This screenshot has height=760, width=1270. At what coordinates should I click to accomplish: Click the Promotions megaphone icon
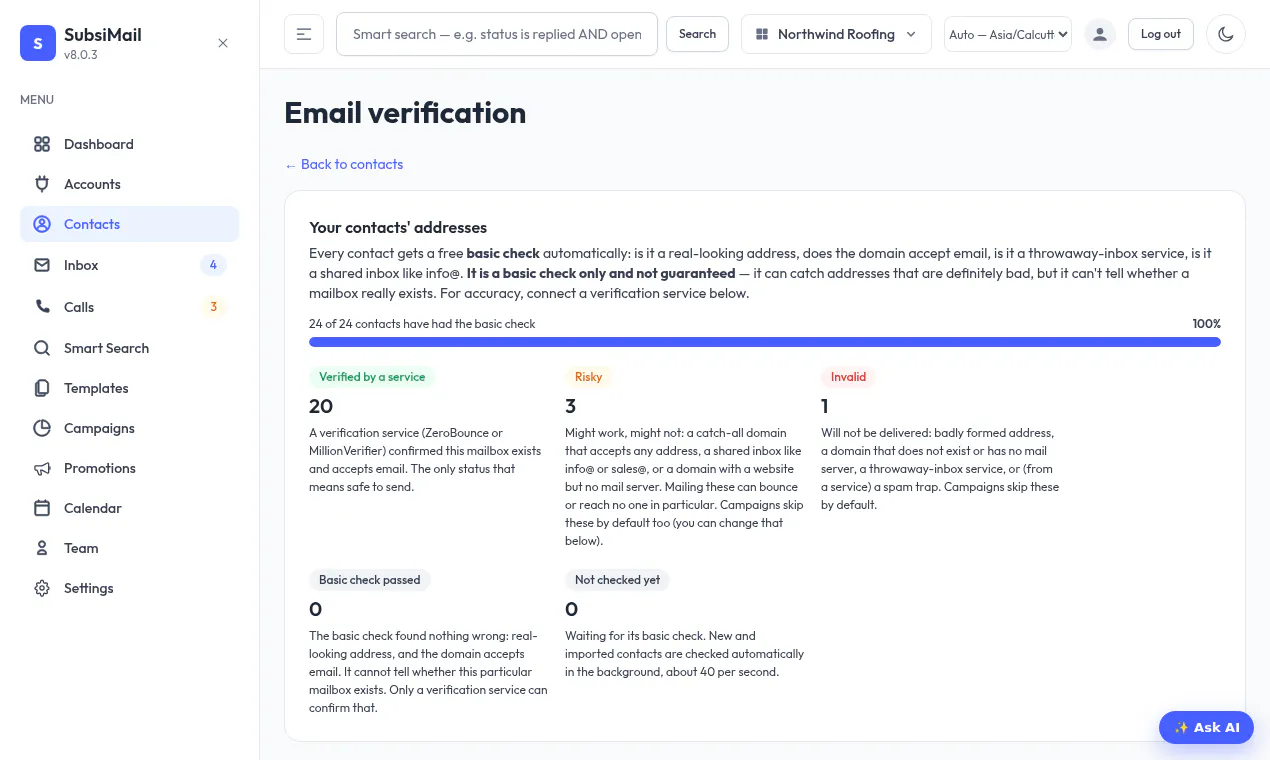coord(42,468)
